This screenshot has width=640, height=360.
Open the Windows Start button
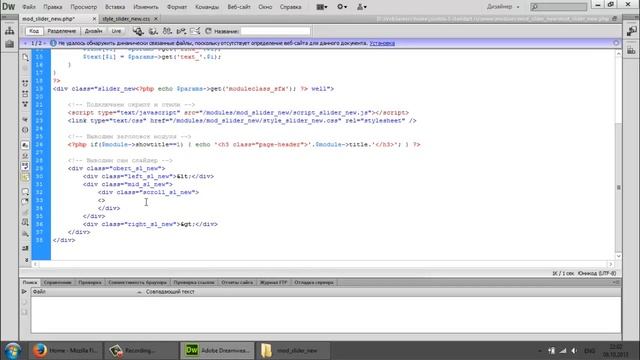coord(13,351)
